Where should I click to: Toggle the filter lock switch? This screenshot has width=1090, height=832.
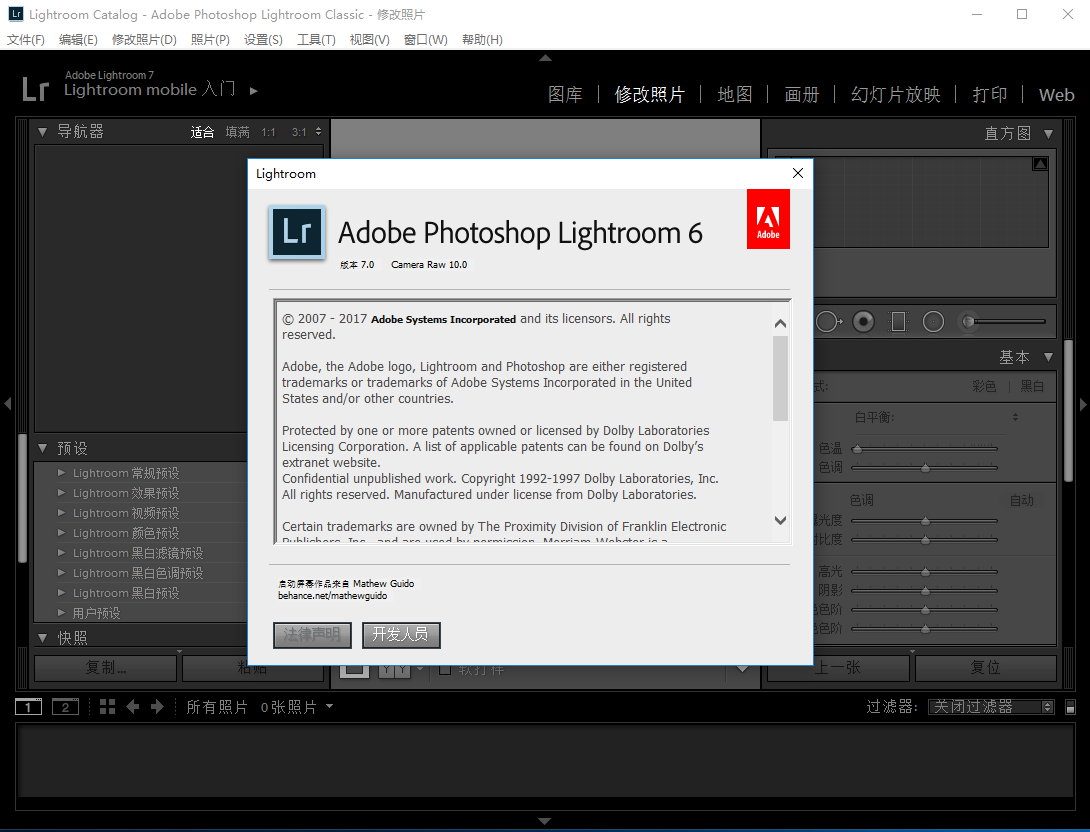1071,707
